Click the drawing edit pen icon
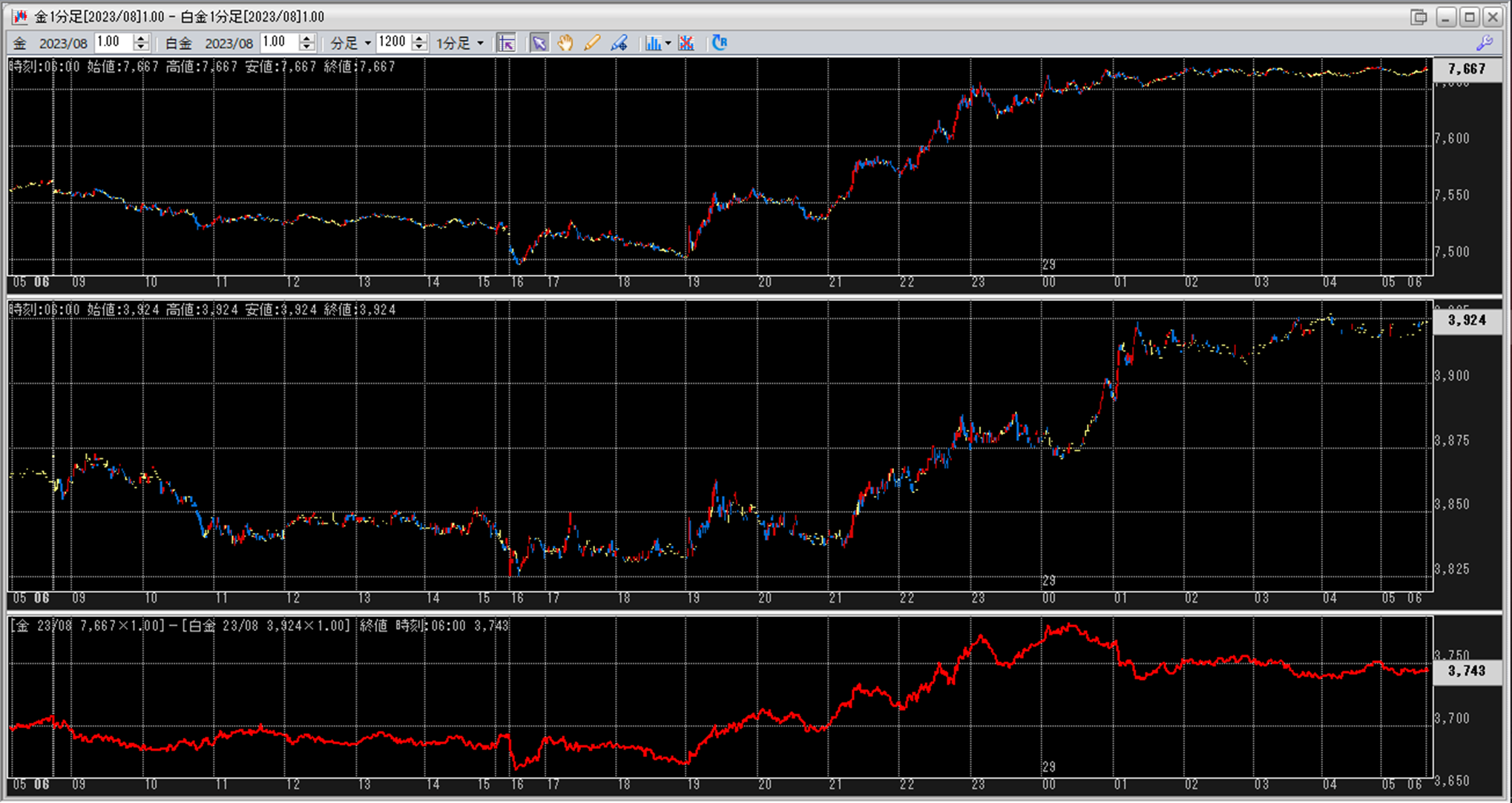 [619, 43]
